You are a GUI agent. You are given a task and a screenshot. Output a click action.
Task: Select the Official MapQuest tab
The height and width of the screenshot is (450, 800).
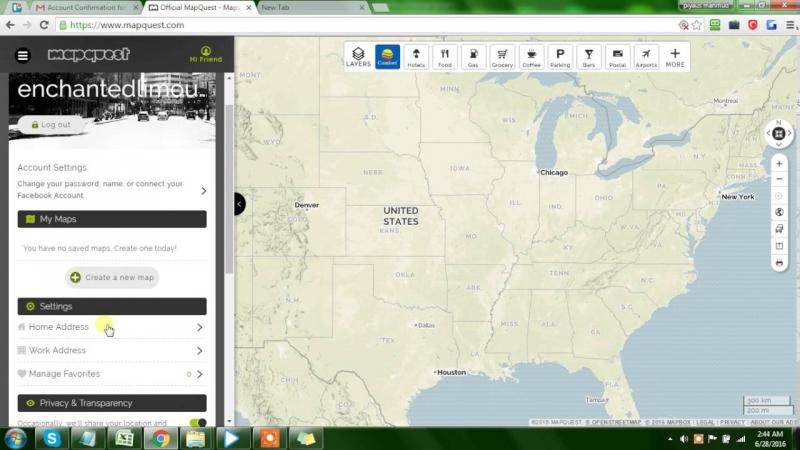click(x=199, y=8)
